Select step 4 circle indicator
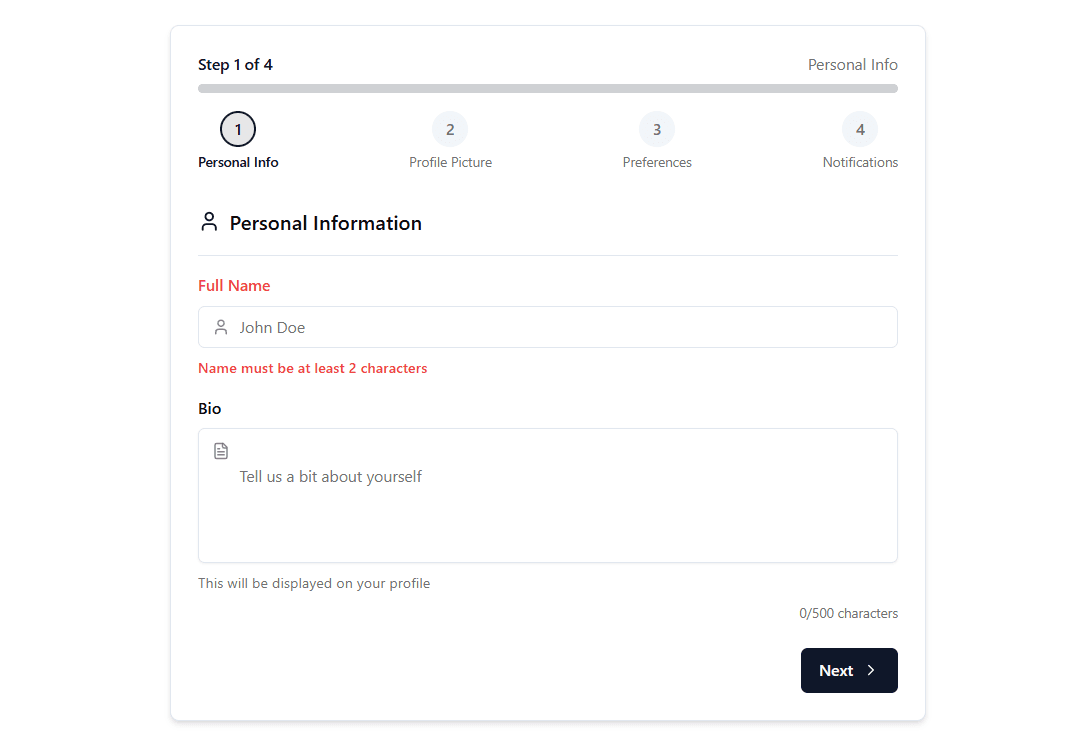The height and width of the screenshot is (747, 1089). click(860, 129)
